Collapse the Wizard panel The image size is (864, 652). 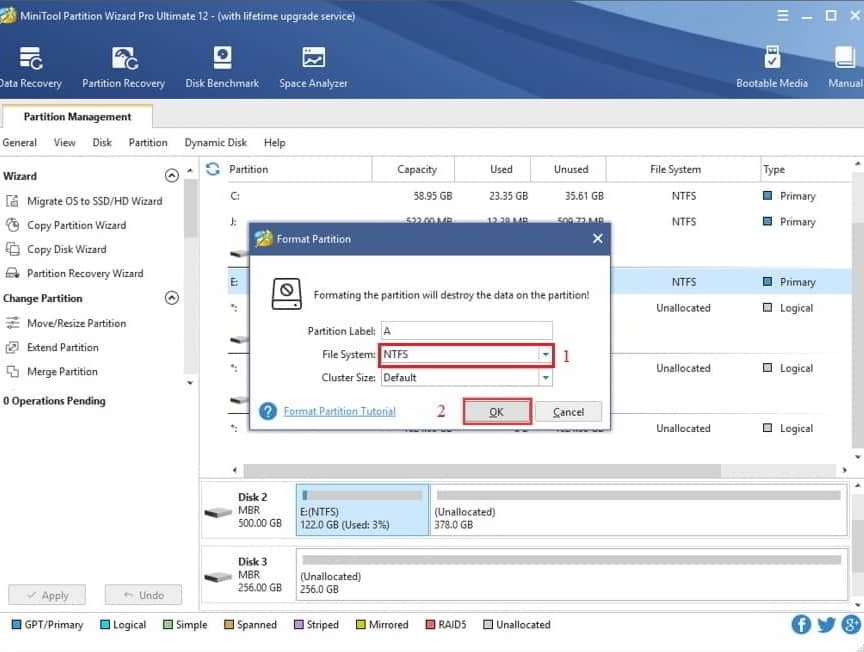[x=171, y=175]
